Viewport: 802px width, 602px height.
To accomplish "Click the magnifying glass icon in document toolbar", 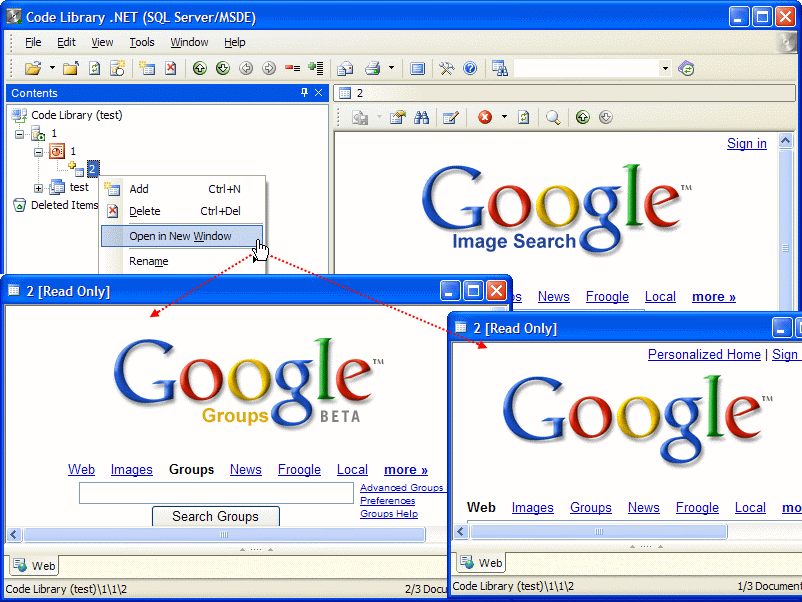I will 553,118.
